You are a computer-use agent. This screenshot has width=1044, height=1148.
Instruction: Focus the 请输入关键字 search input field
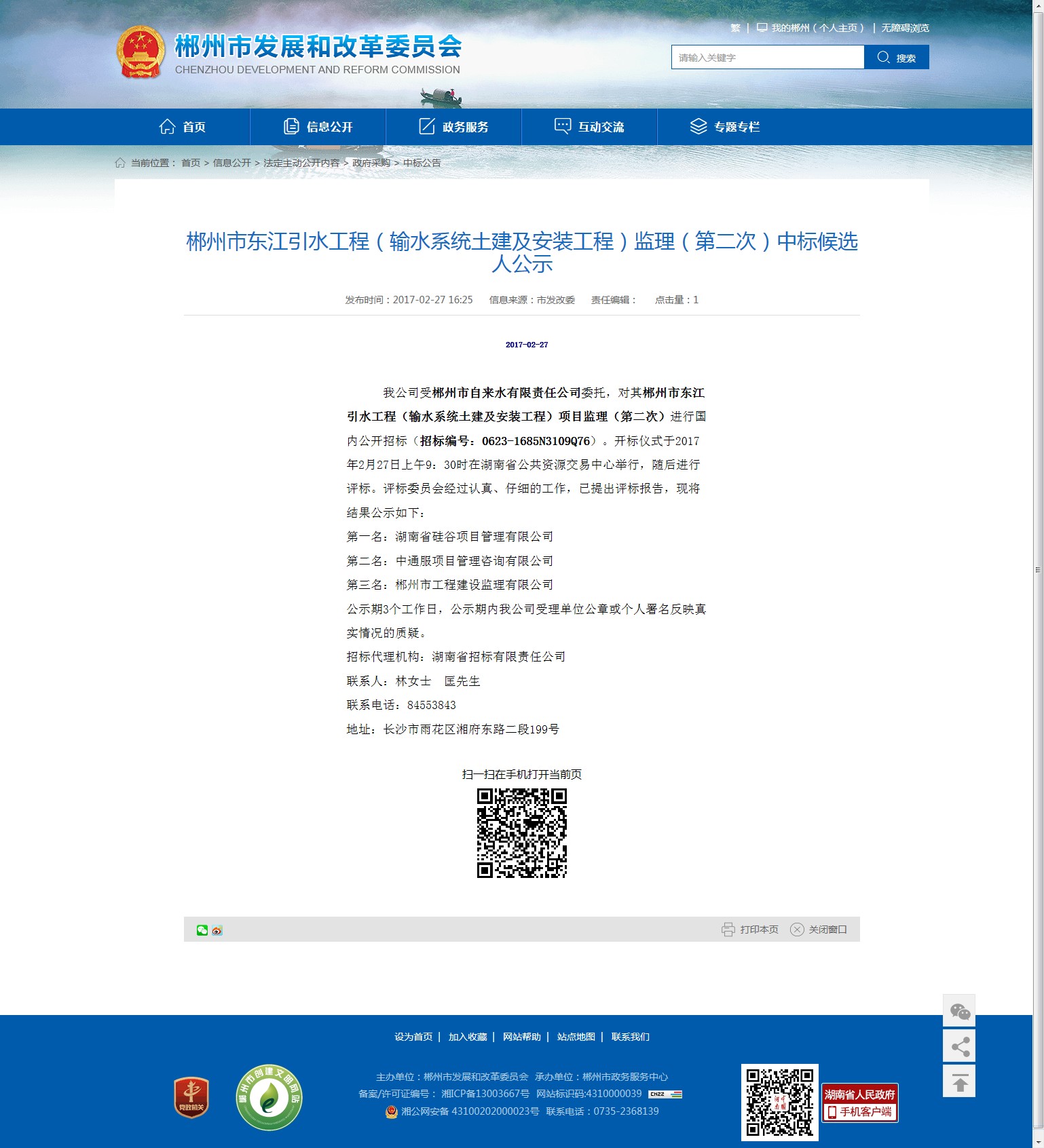click(x=768, y=57)
